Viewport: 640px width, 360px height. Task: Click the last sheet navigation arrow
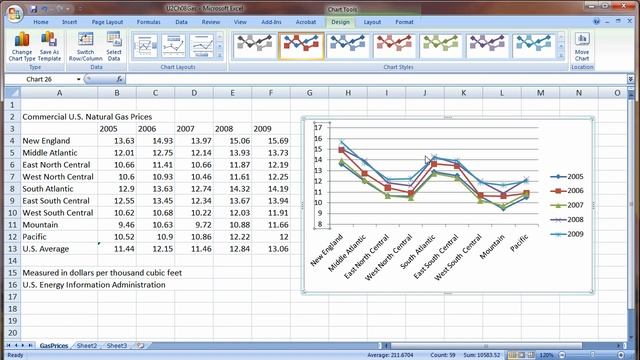pos(30,346)
